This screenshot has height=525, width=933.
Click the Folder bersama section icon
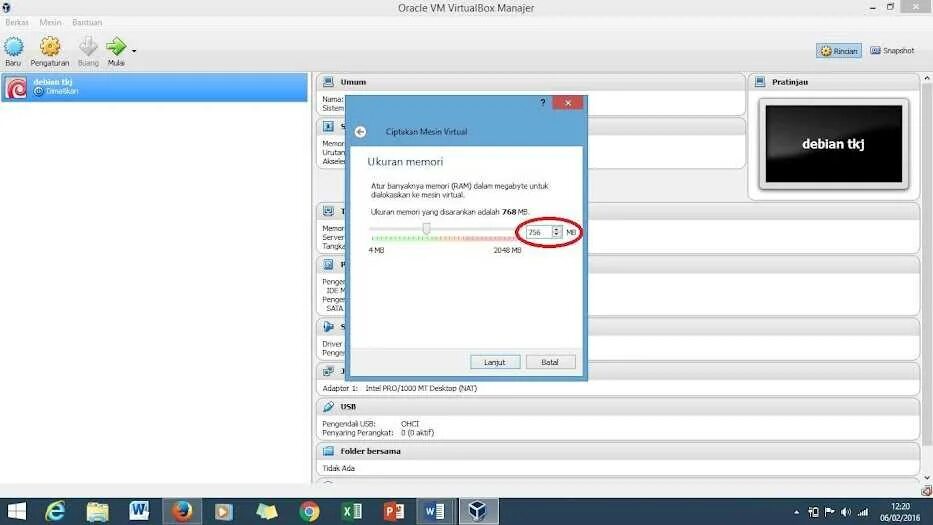(x=328, y=451)
